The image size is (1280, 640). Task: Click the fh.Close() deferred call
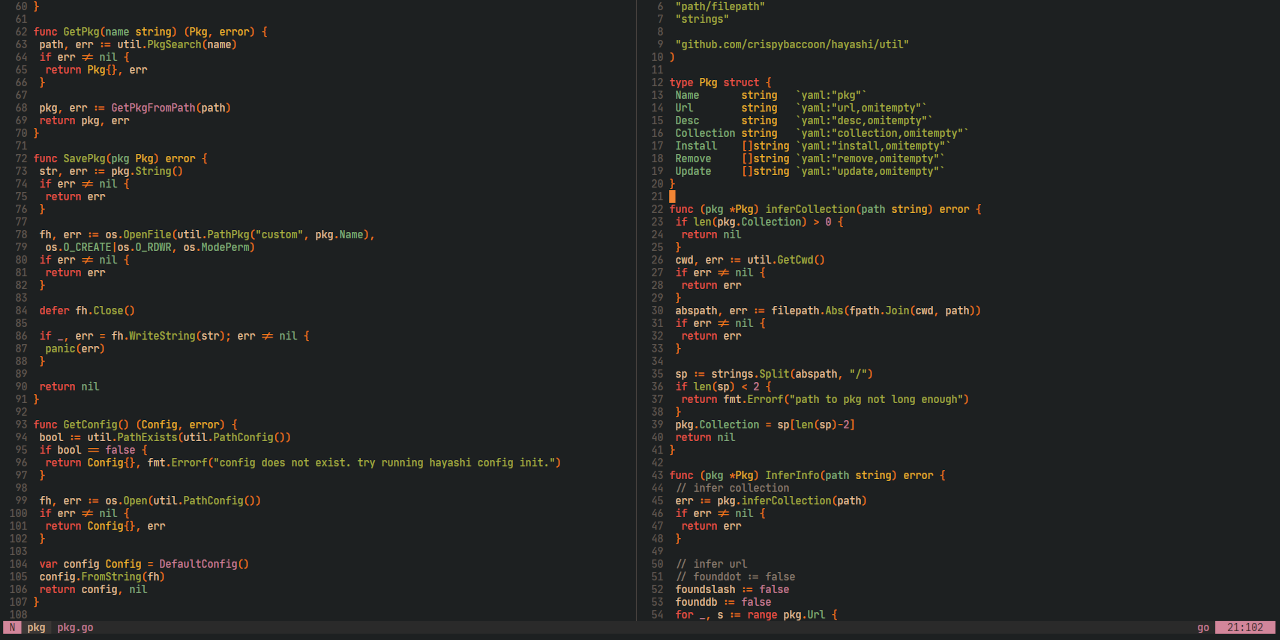pyautogui.click(x=104, y=310)
